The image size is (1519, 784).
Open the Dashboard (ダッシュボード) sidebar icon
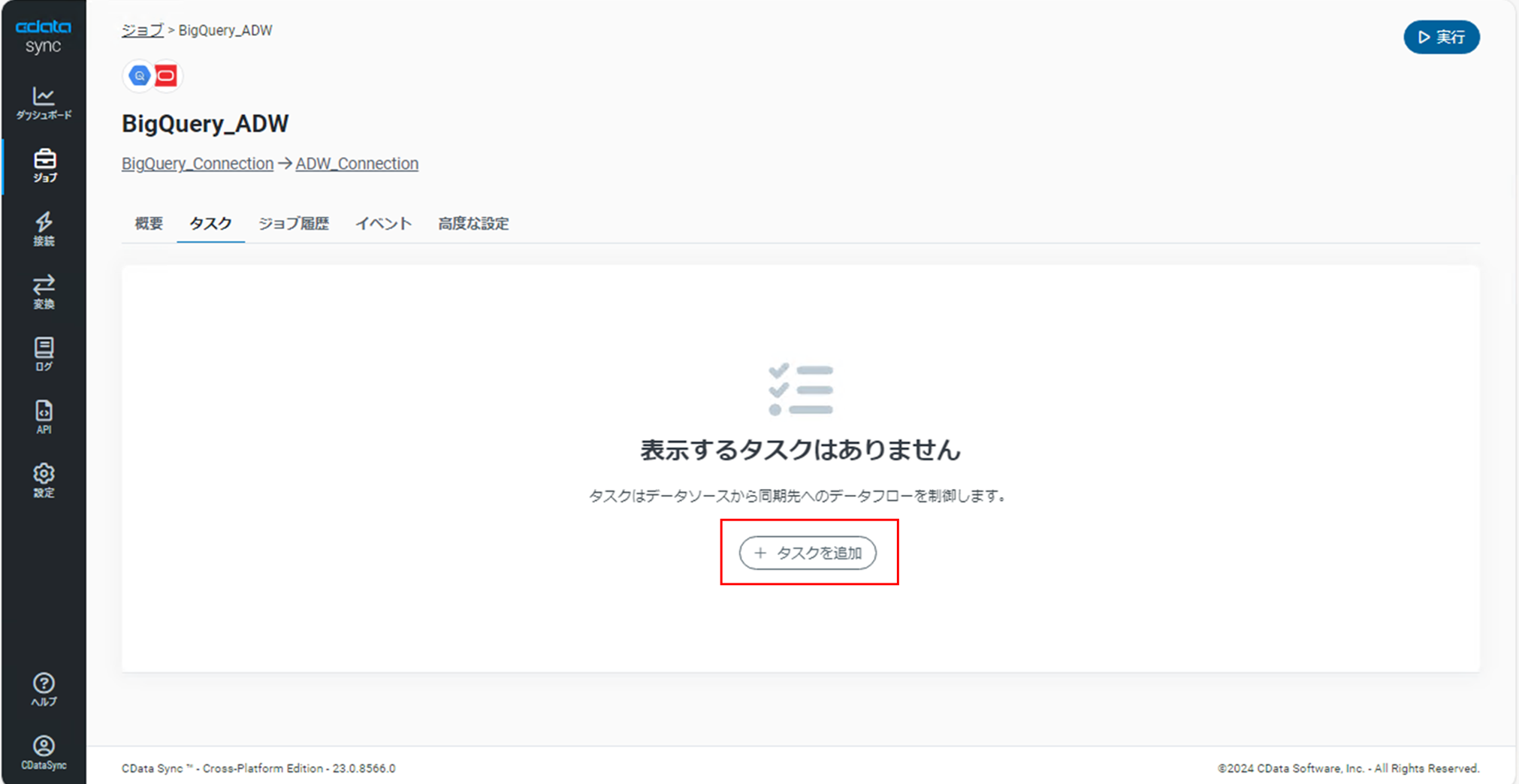pos(44,103)
